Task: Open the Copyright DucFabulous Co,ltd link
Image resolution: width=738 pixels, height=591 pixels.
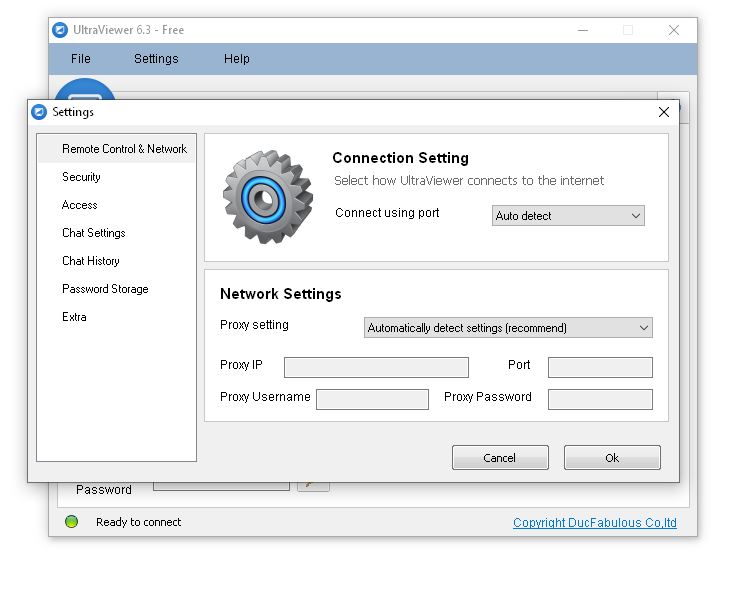Action: (594, 522)
